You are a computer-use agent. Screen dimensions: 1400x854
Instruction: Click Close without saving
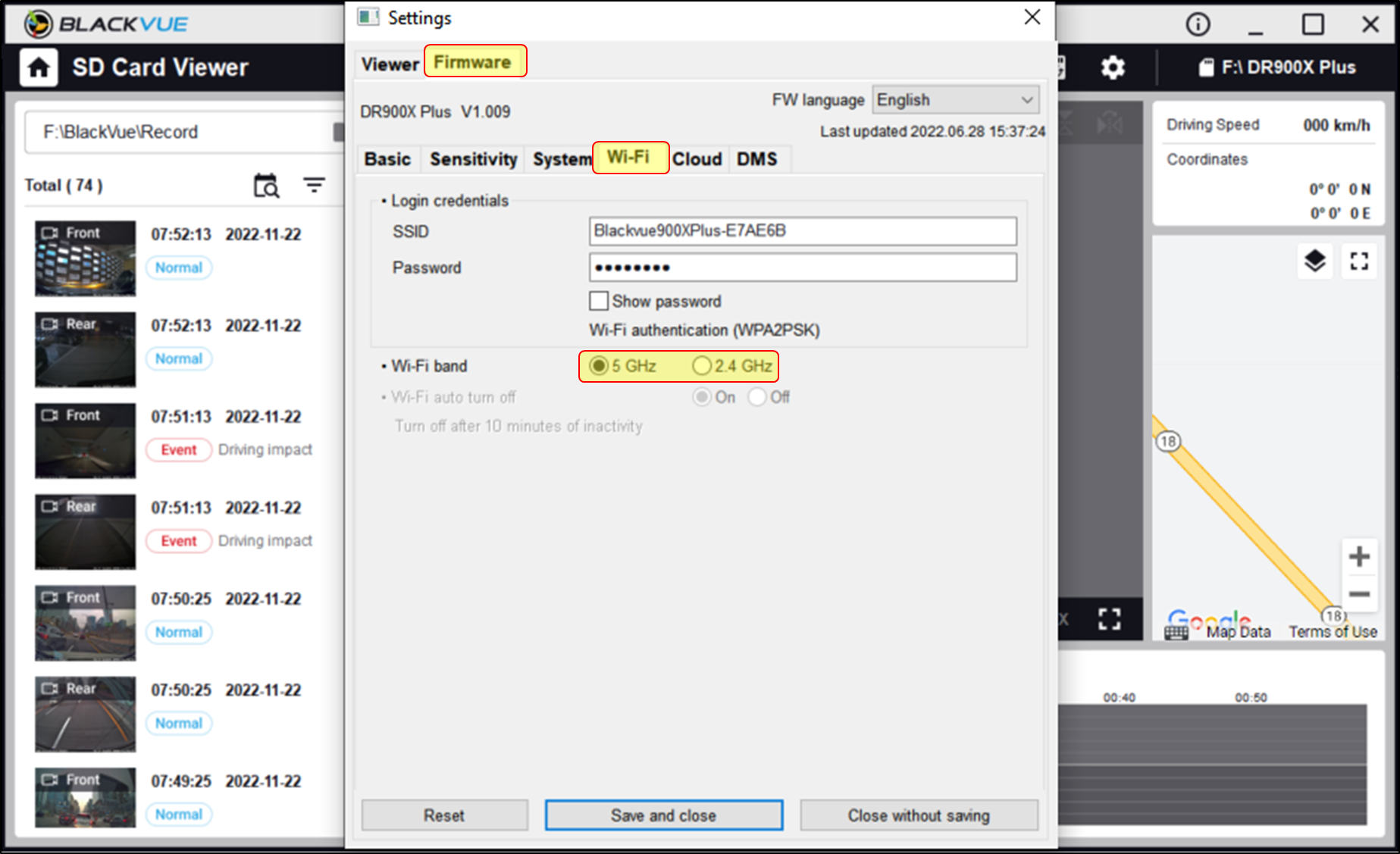click(x=919, y=815)
